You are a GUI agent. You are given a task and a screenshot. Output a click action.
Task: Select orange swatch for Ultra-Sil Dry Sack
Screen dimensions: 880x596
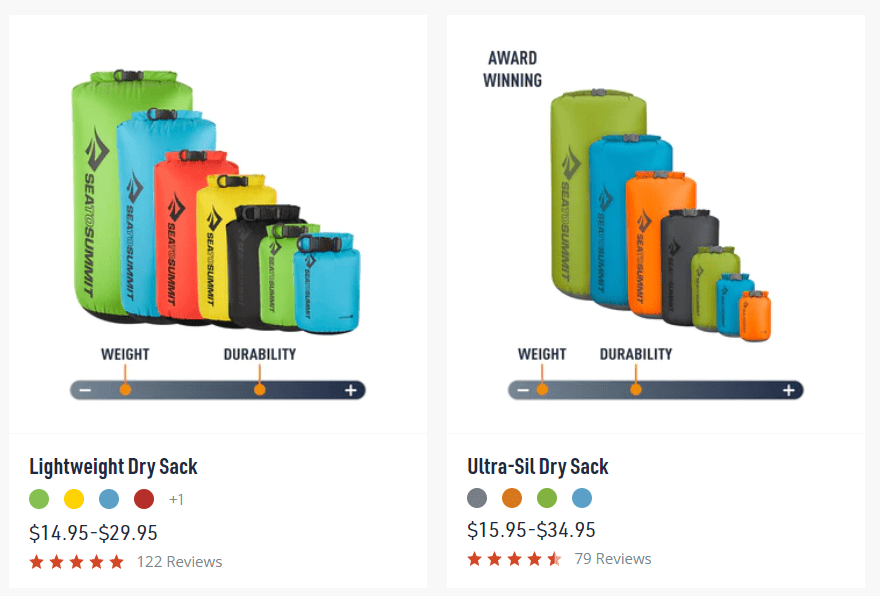tap(512, 498)
